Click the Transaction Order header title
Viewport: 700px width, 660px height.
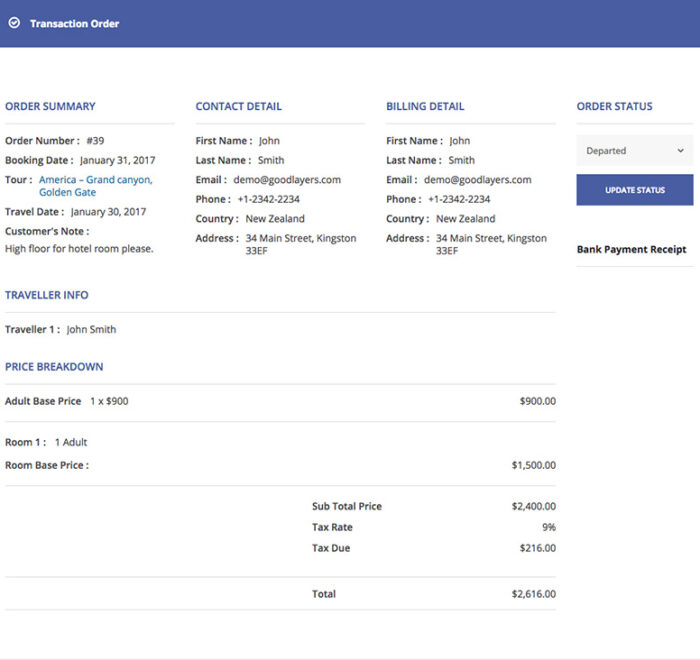[74, 23]
